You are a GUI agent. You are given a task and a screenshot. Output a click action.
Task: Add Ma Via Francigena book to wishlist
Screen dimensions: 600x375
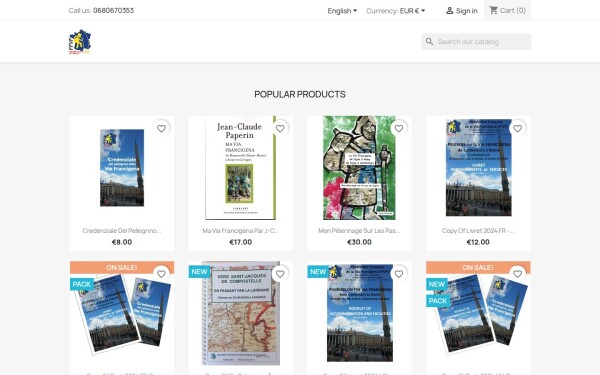tap(280, 129)
